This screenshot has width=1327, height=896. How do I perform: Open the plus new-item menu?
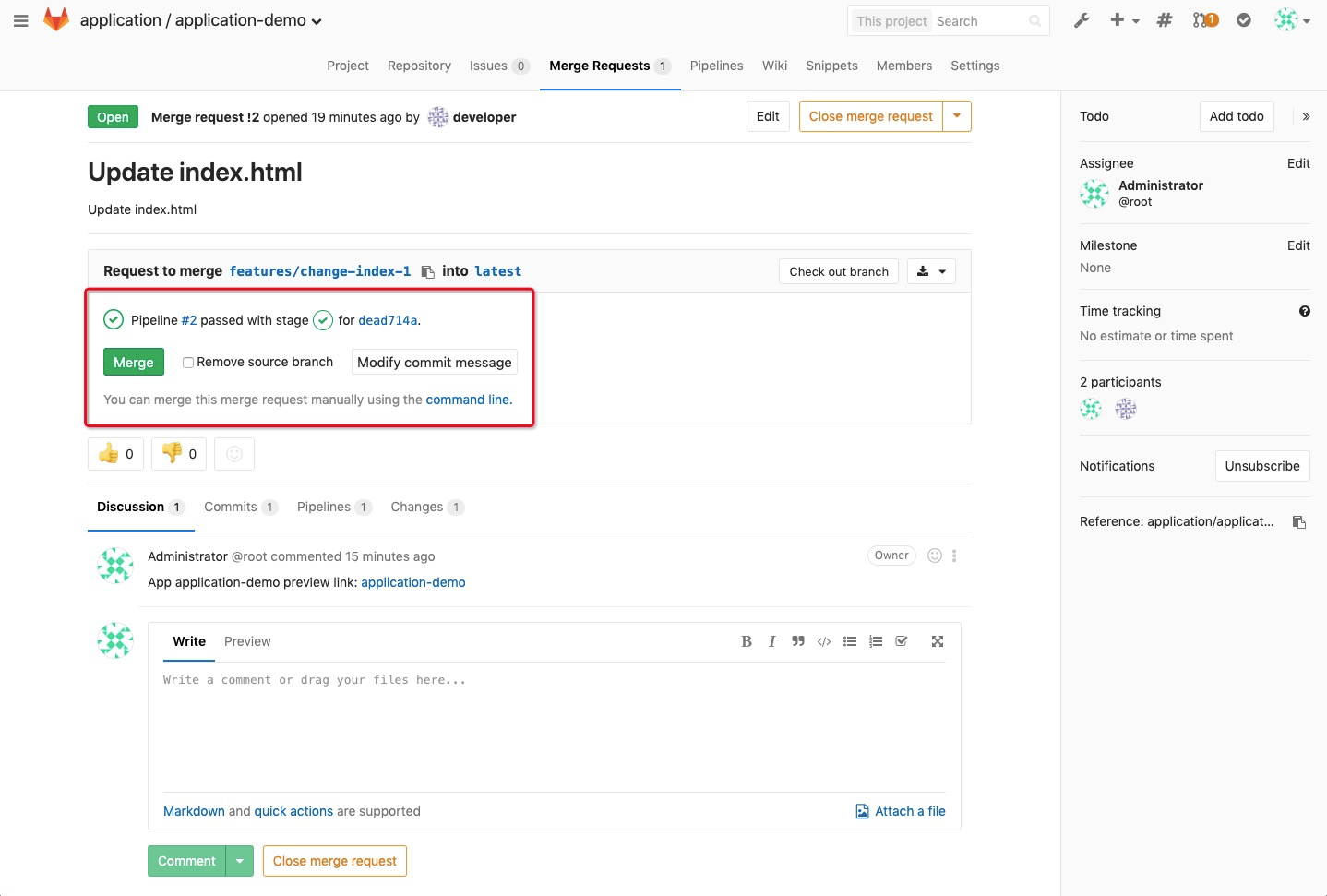[1124, 20]
